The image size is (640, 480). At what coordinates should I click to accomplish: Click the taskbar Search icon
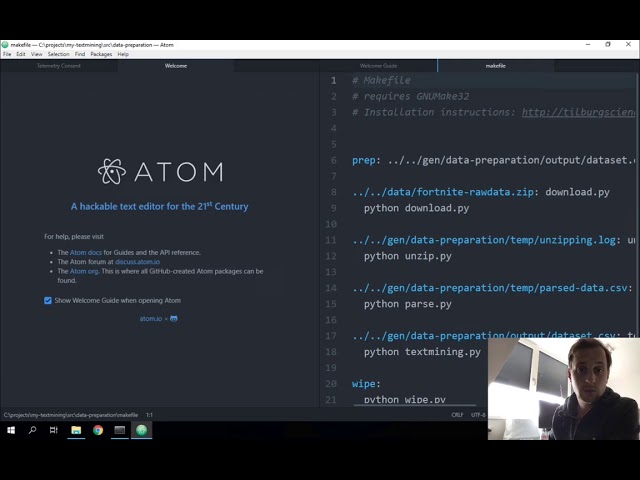point(32,430)
